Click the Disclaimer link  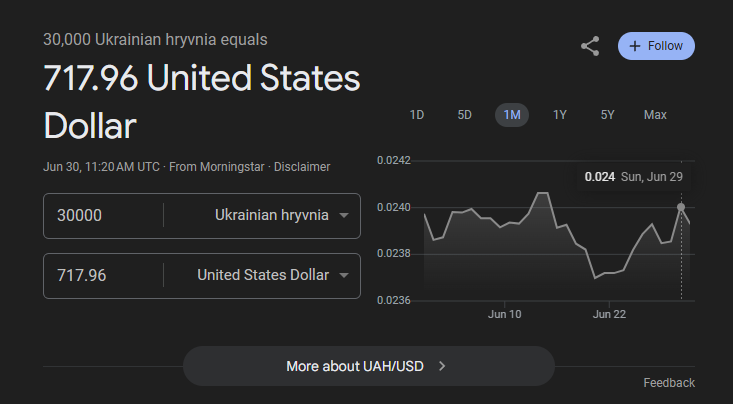coord(302,167)
